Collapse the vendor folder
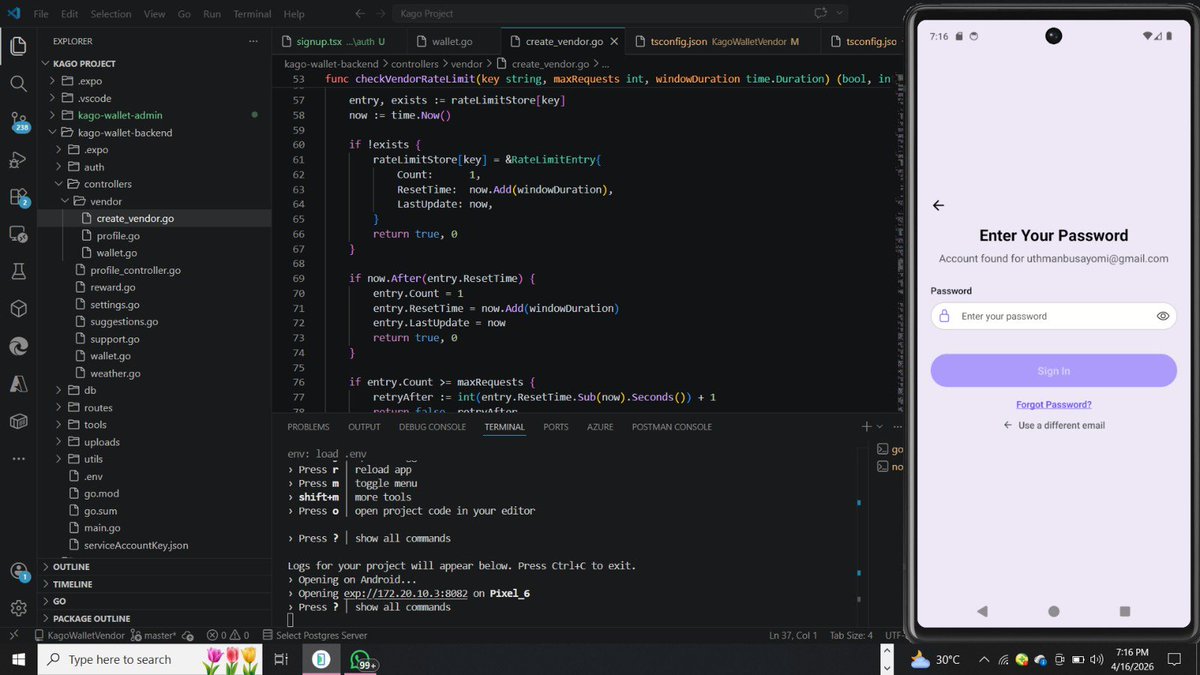 (x=106, y=201)
